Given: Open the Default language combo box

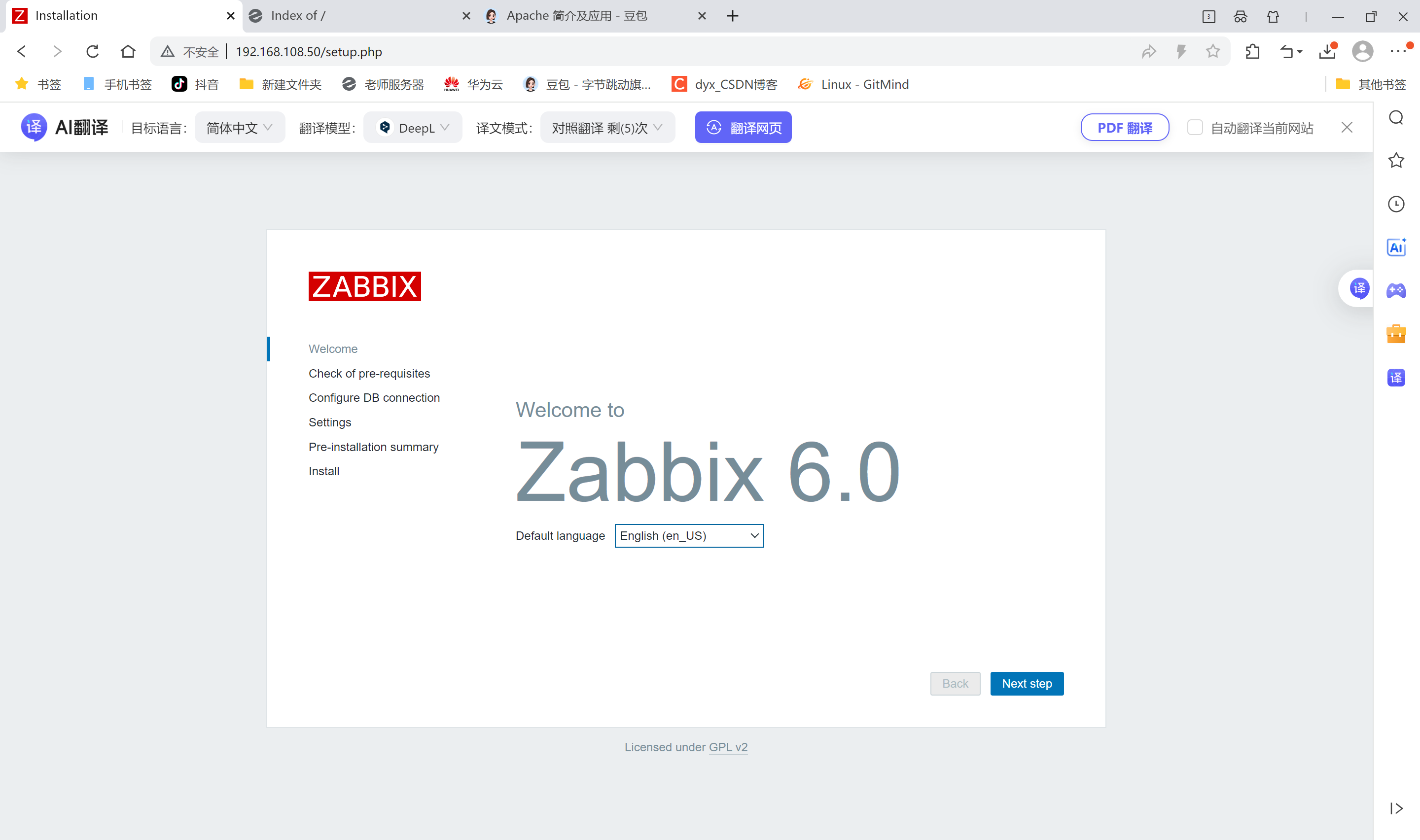Looking at the screenshot, I should pyautogui.click(x=688, y=535).
